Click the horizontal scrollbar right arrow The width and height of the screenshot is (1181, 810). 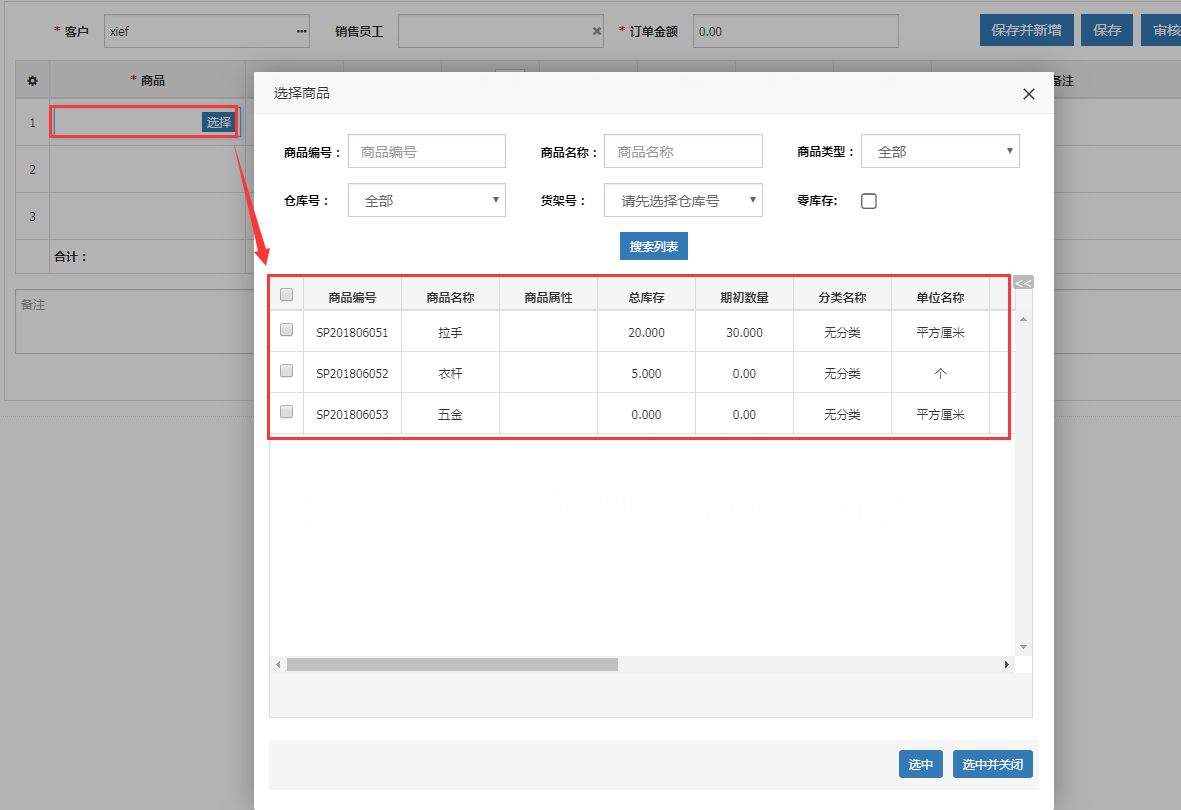click(x=1007, y=665)
